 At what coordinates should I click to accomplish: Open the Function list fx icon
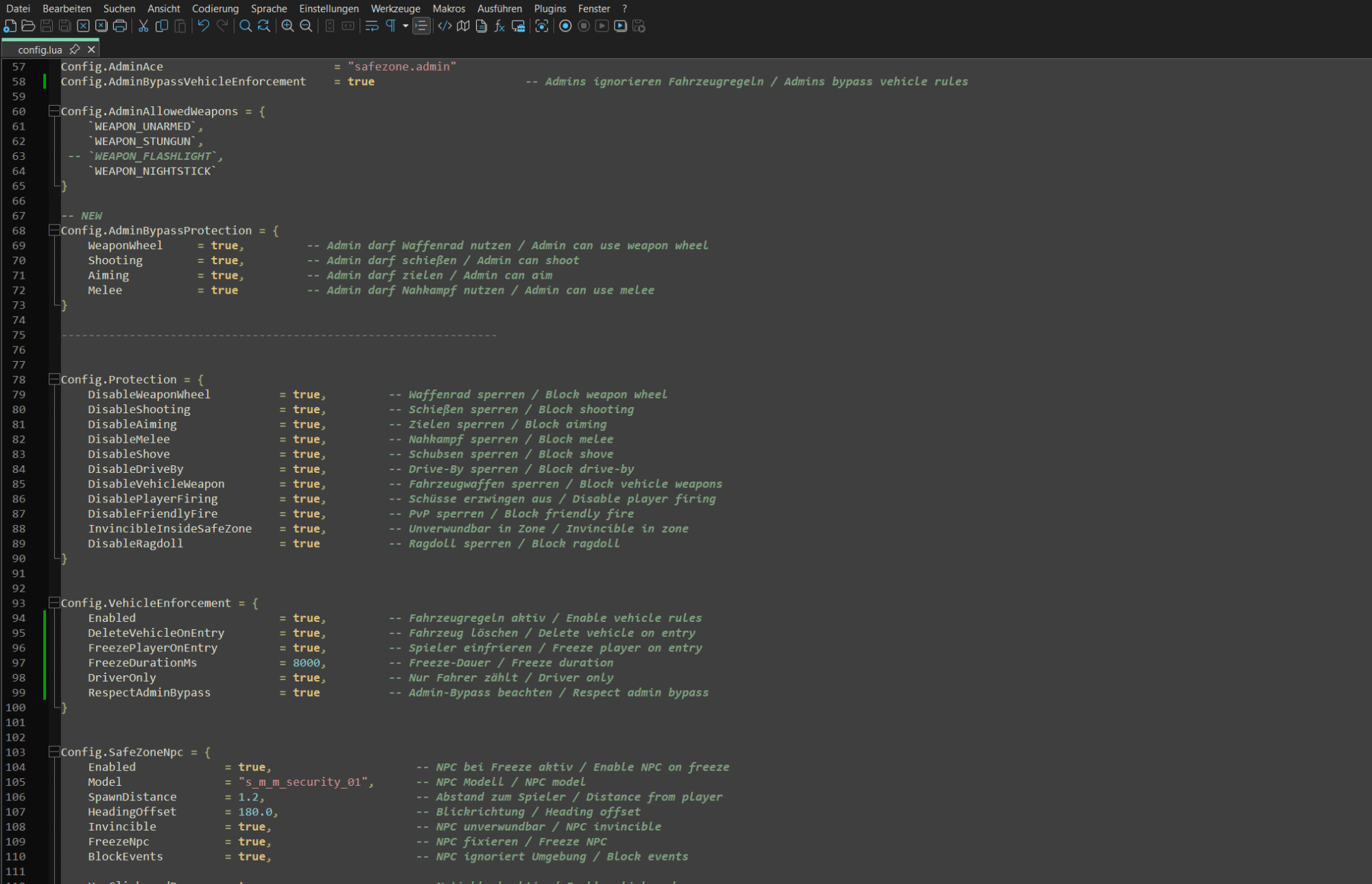[499, 26]
